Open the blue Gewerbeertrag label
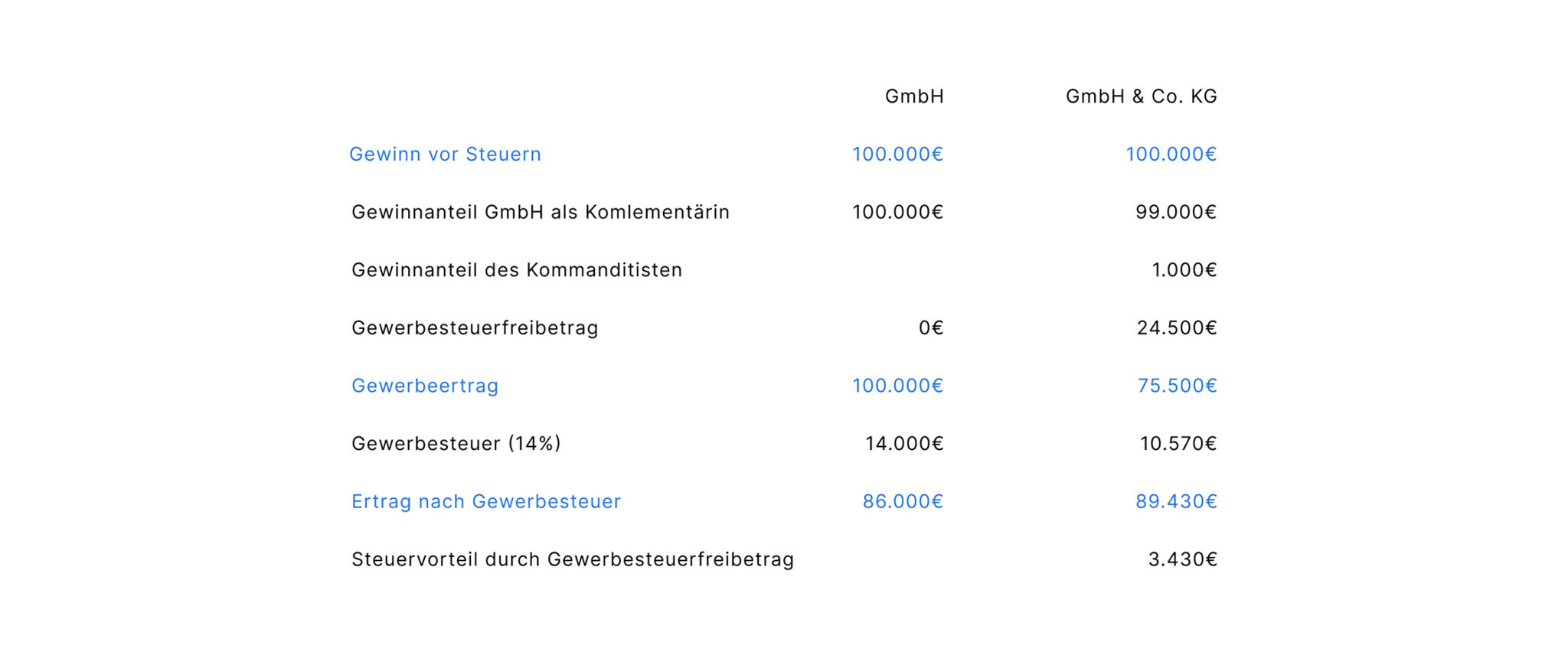Image resolution: width=1568 pixels, height=655 pixels. [x=425, y=386]
